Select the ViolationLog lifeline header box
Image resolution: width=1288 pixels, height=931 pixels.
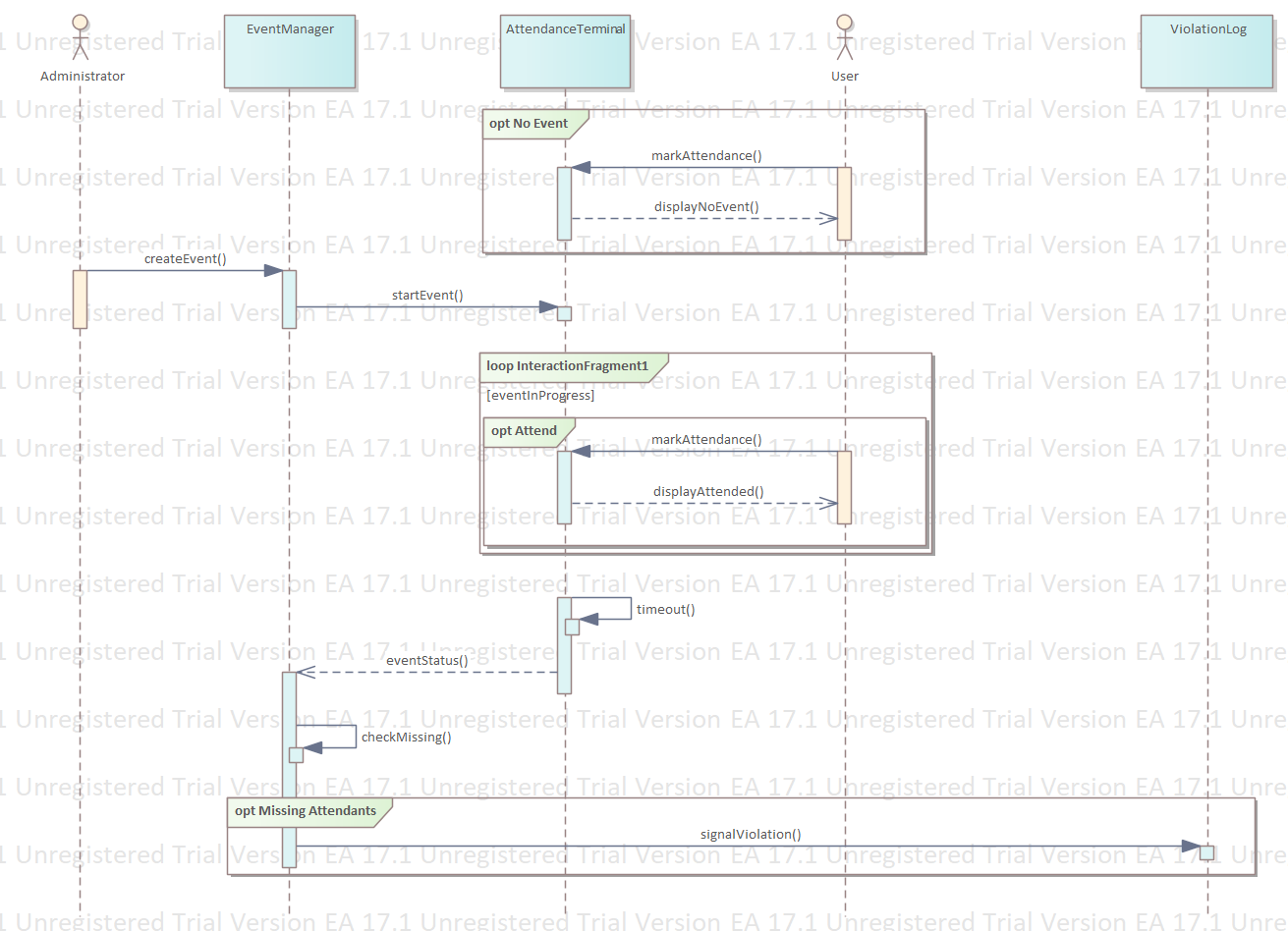(1207, 52)
